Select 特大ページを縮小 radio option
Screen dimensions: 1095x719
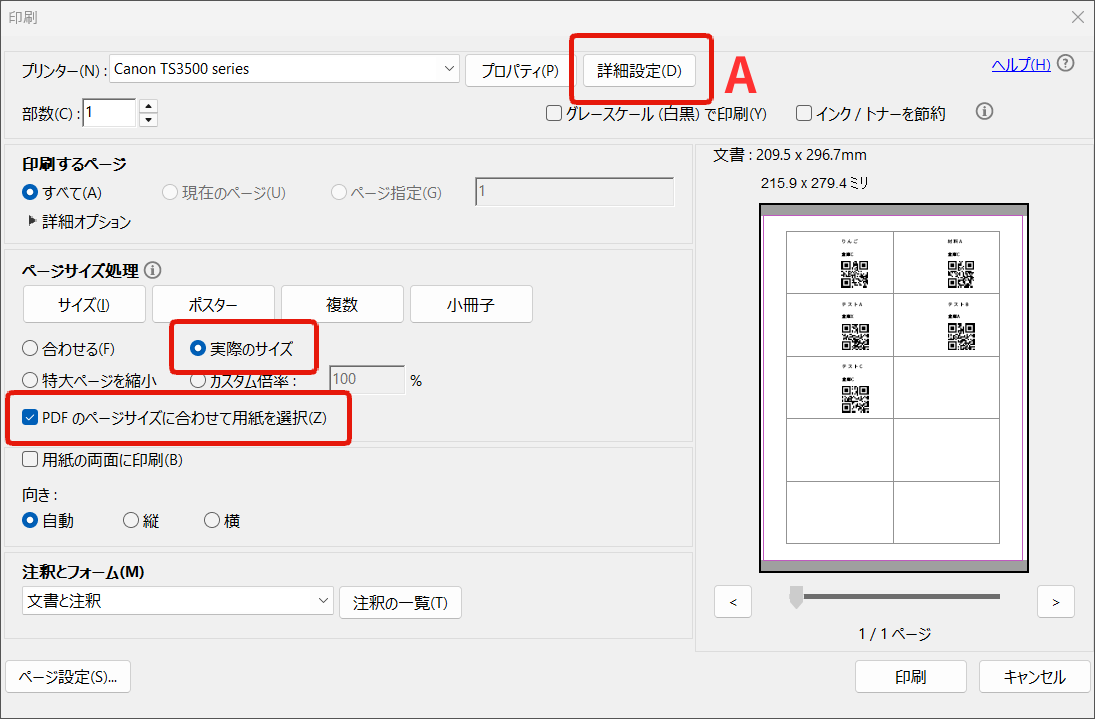pyautogui.click(x=30, y=380)
